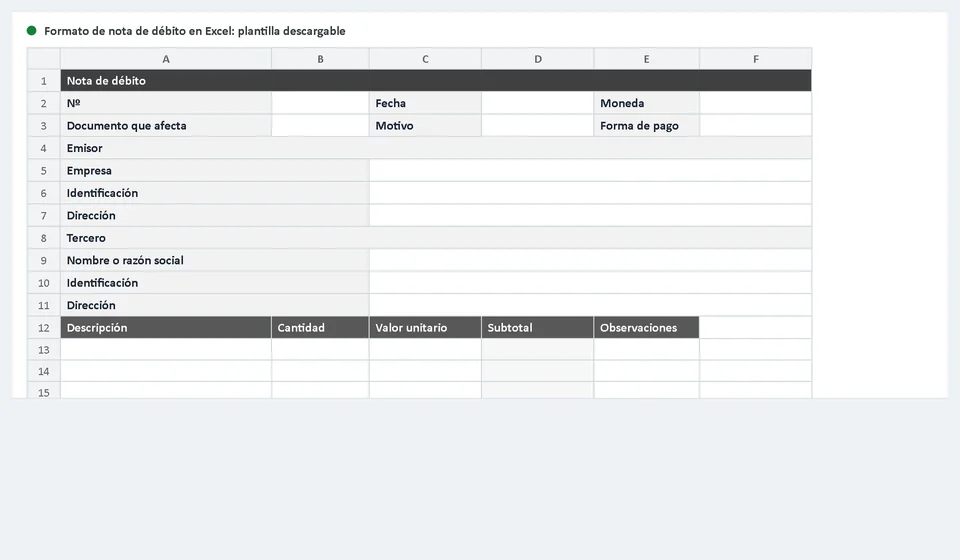960x560 pixels.
Task: Select column E header
Action: pyautogui.click(x=646, y=59)
